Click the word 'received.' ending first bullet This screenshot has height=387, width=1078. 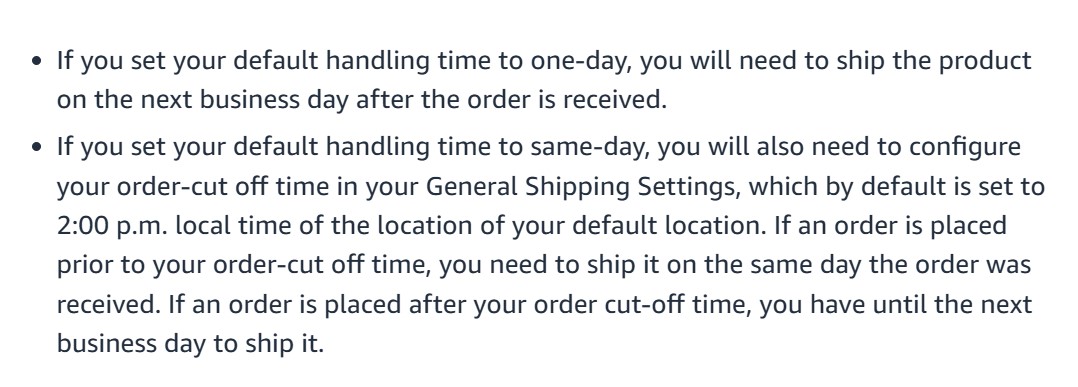point(615,100)
